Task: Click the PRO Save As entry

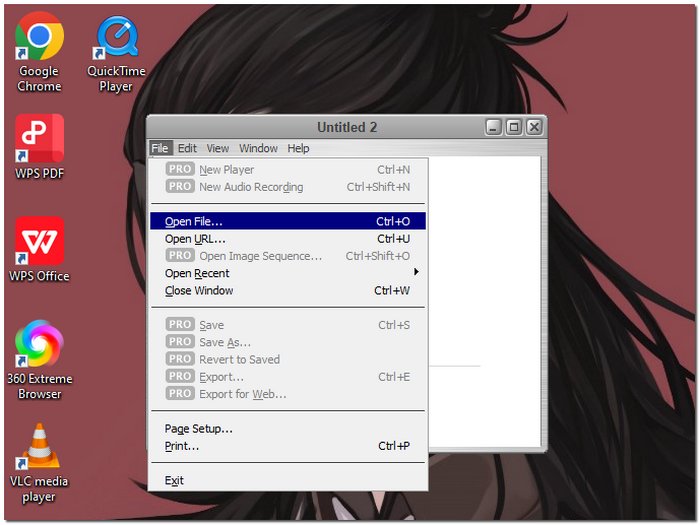Action: (x=288, y=342)
